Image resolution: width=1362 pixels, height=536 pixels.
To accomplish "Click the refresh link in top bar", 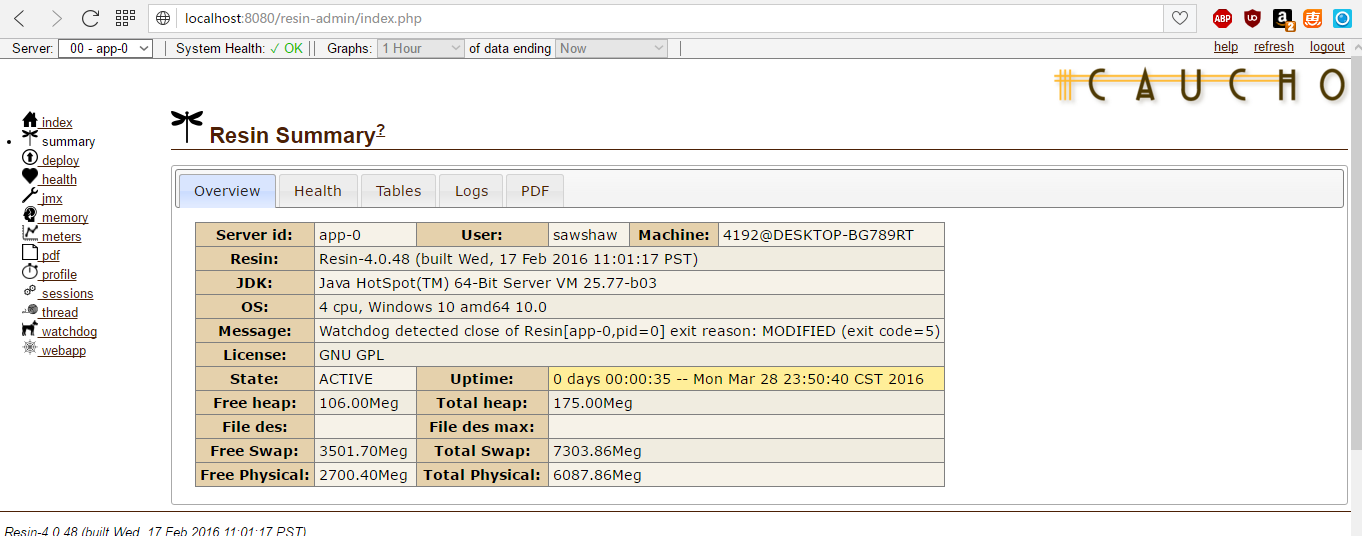I will pos(1274,47).
